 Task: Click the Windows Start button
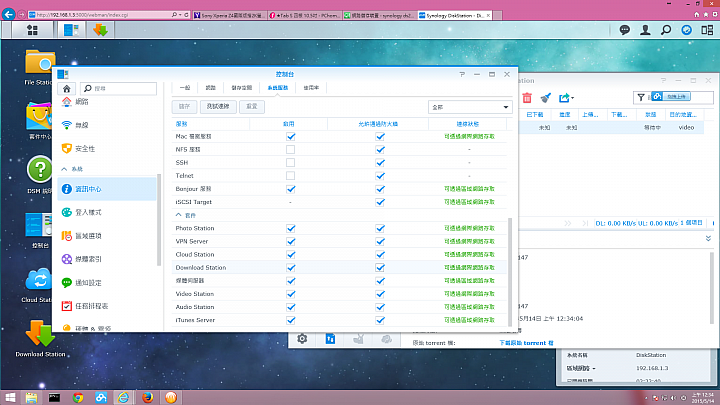[x=10, y=397]
